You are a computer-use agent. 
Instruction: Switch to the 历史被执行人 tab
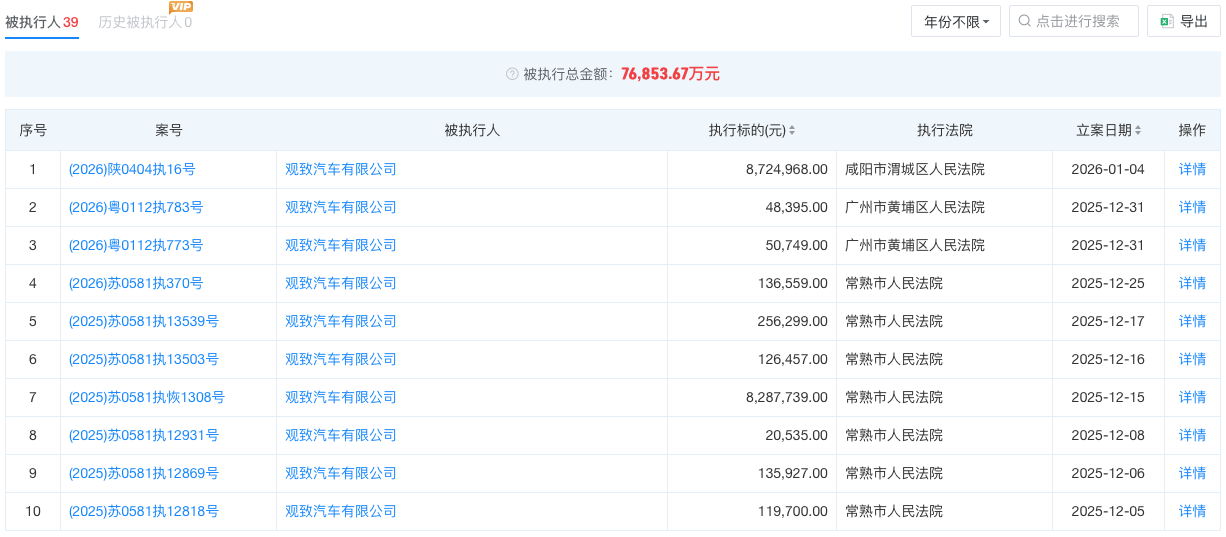[145, 22]
